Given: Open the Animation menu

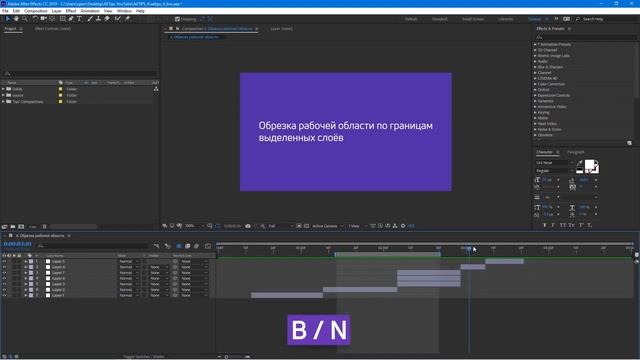Looking at the screenshot, I should click(90, 11).
